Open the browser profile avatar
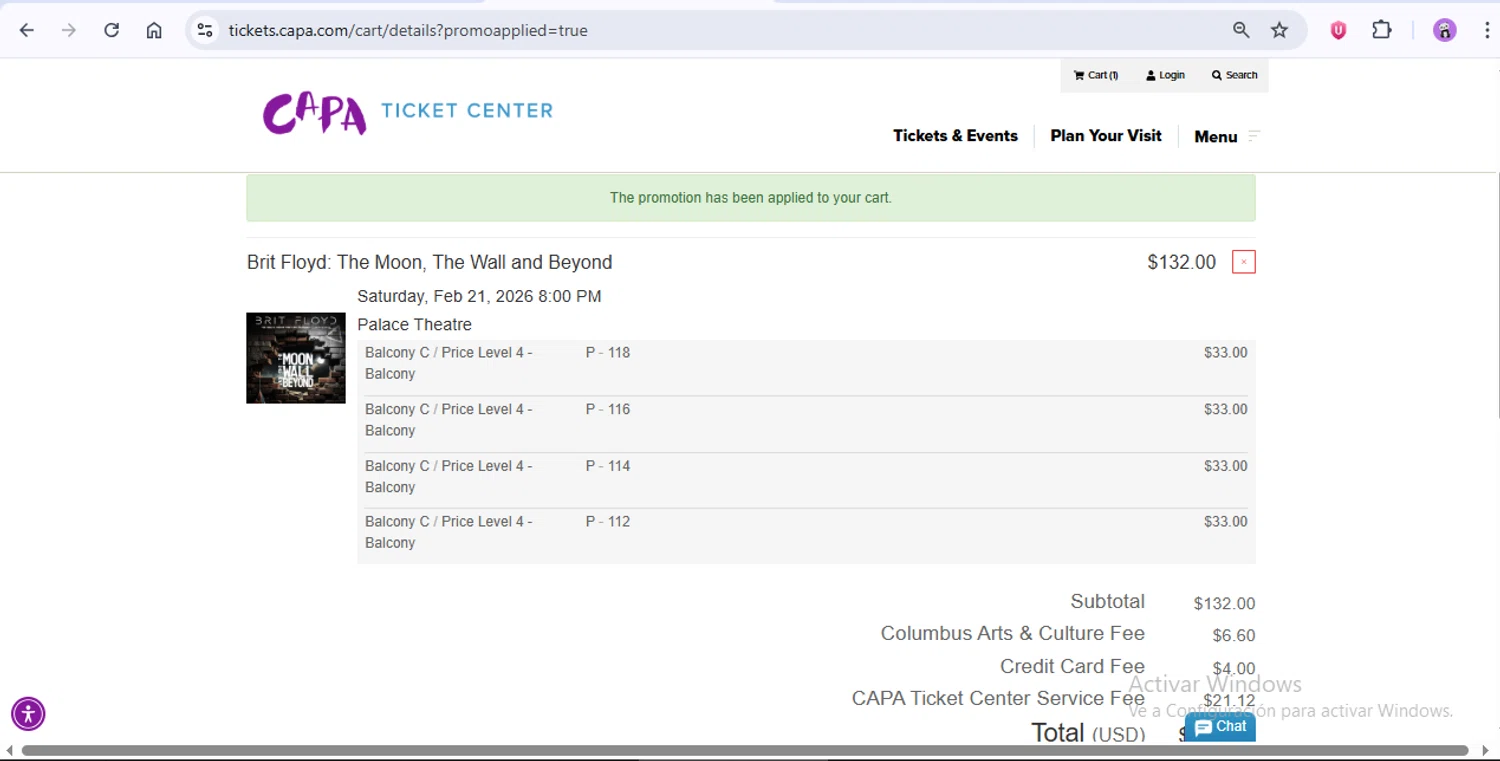Screen dimensions: 1500x761 coord(1444,30)
